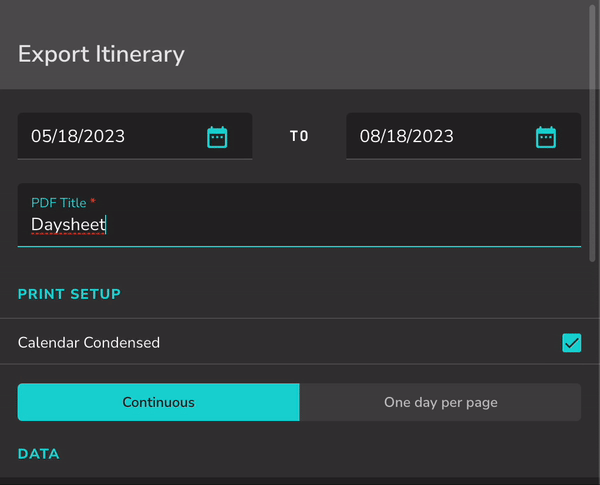The image size is (600, 485).
Task: Click the checkmark in the Calendar Condensed box
Action: pos(572,343)
